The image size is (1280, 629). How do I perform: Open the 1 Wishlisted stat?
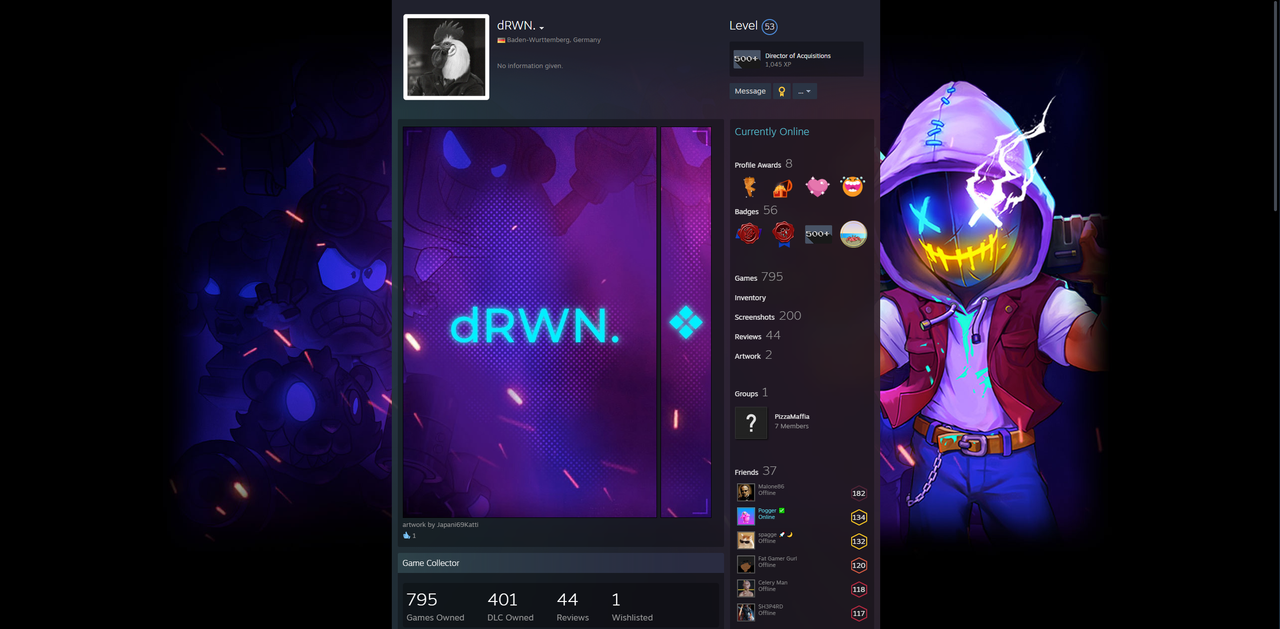click(x=632, y=606)
